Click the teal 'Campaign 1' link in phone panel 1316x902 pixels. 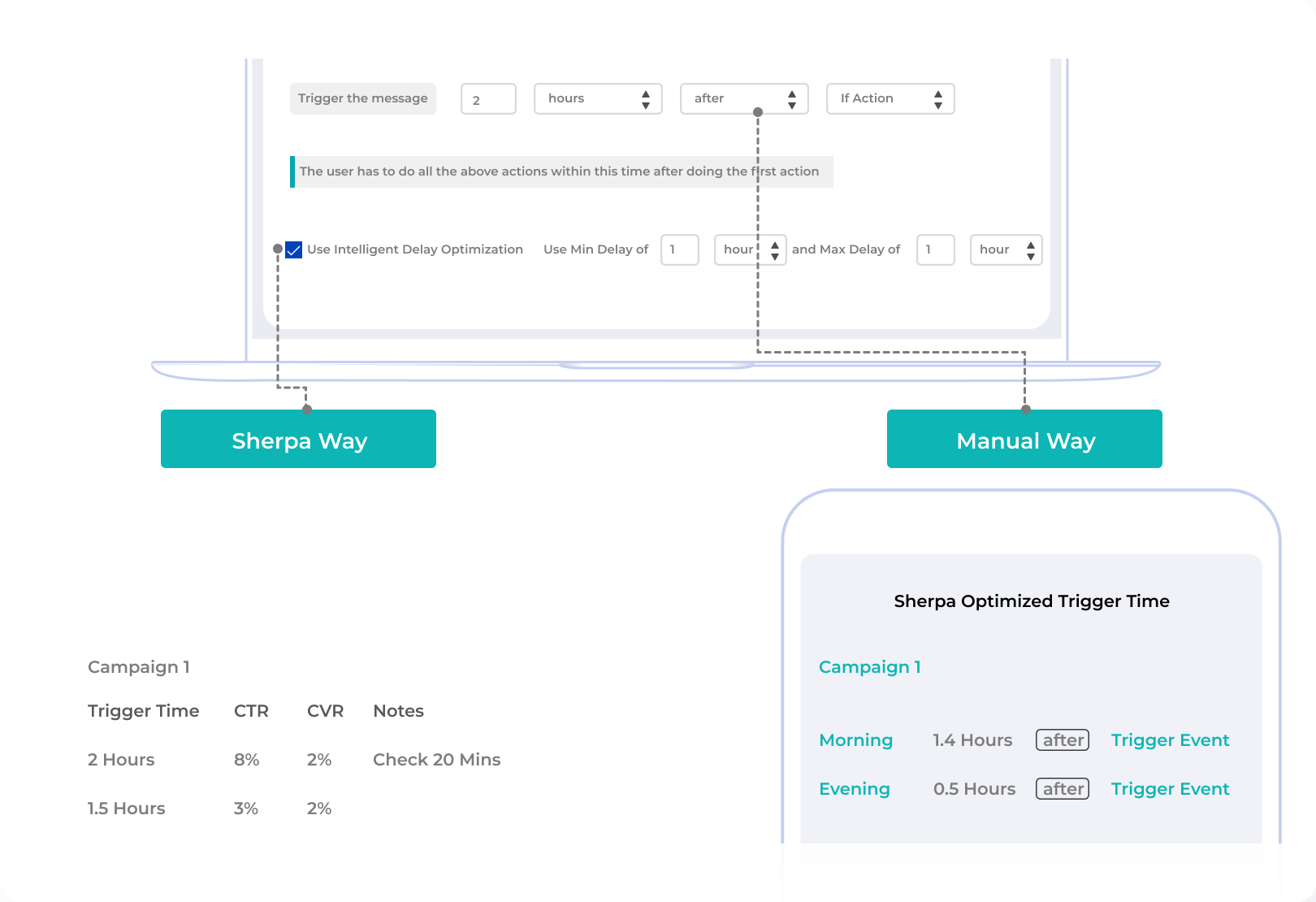tap(869, 667)
